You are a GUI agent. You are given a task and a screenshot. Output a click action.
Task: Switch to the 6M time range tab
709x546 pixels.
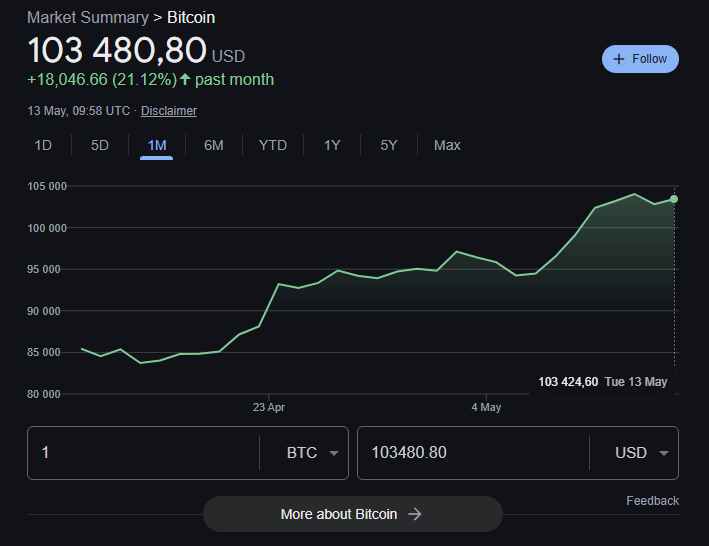coord(213,145)
